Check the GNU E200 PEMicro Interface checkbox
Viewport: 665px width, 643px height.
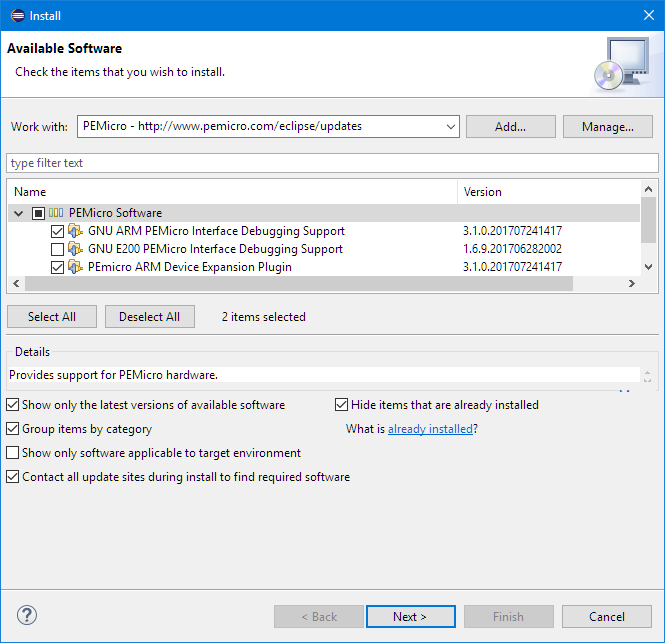[57, 249]
